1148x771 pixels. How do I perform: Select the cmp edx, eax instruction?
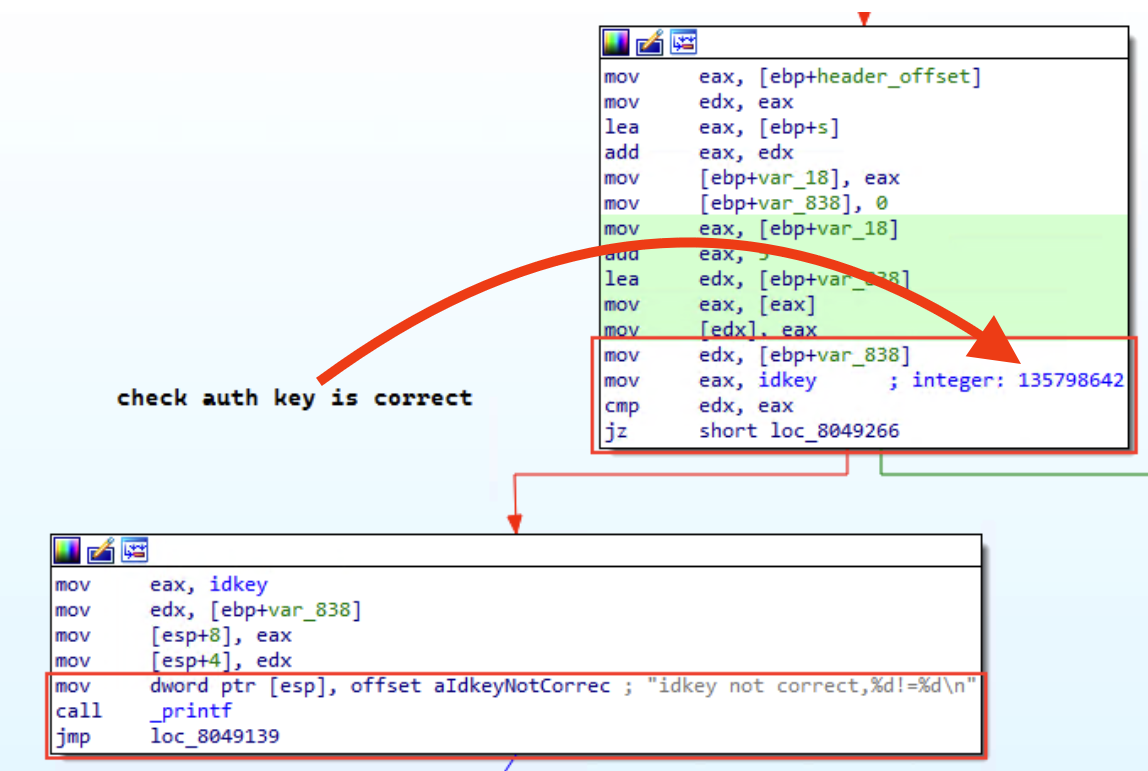700,406
